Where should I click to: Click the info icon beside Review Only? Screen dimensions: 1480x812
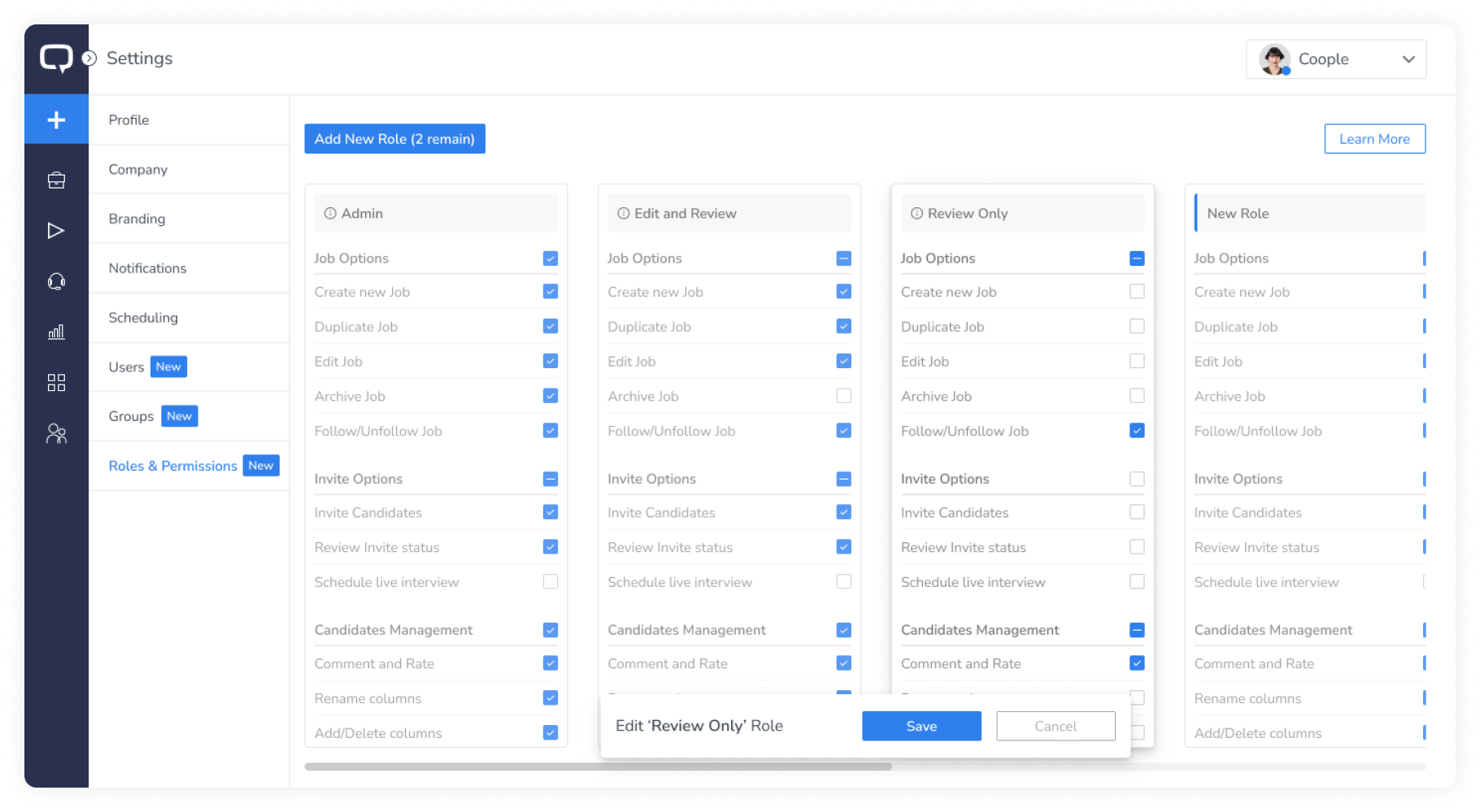coord(916,214)
